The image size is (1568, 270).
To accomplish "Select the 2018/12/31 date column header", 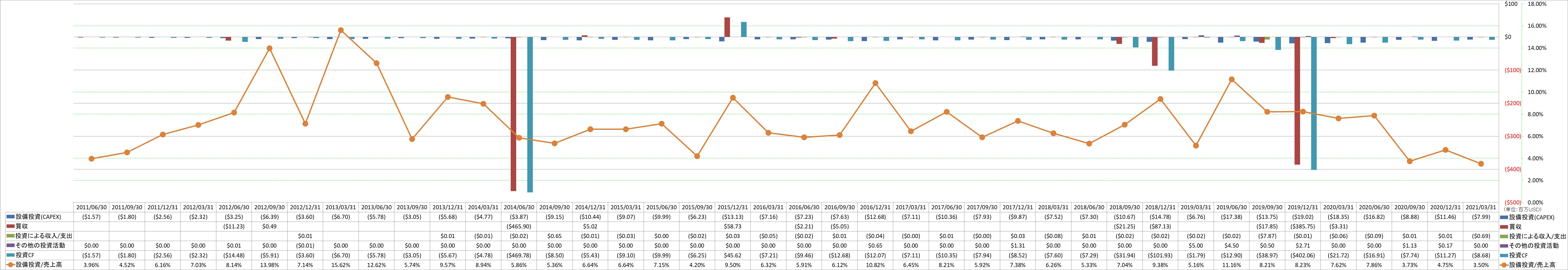I will (x=1160, y=207).
